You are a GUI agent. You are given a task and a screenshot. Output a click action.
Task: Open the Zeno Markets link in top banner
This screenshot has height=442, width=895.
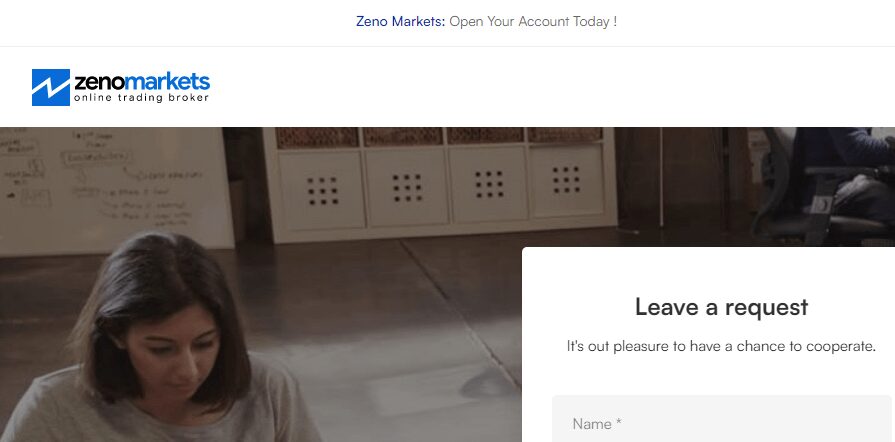click(x=400, y=22)
